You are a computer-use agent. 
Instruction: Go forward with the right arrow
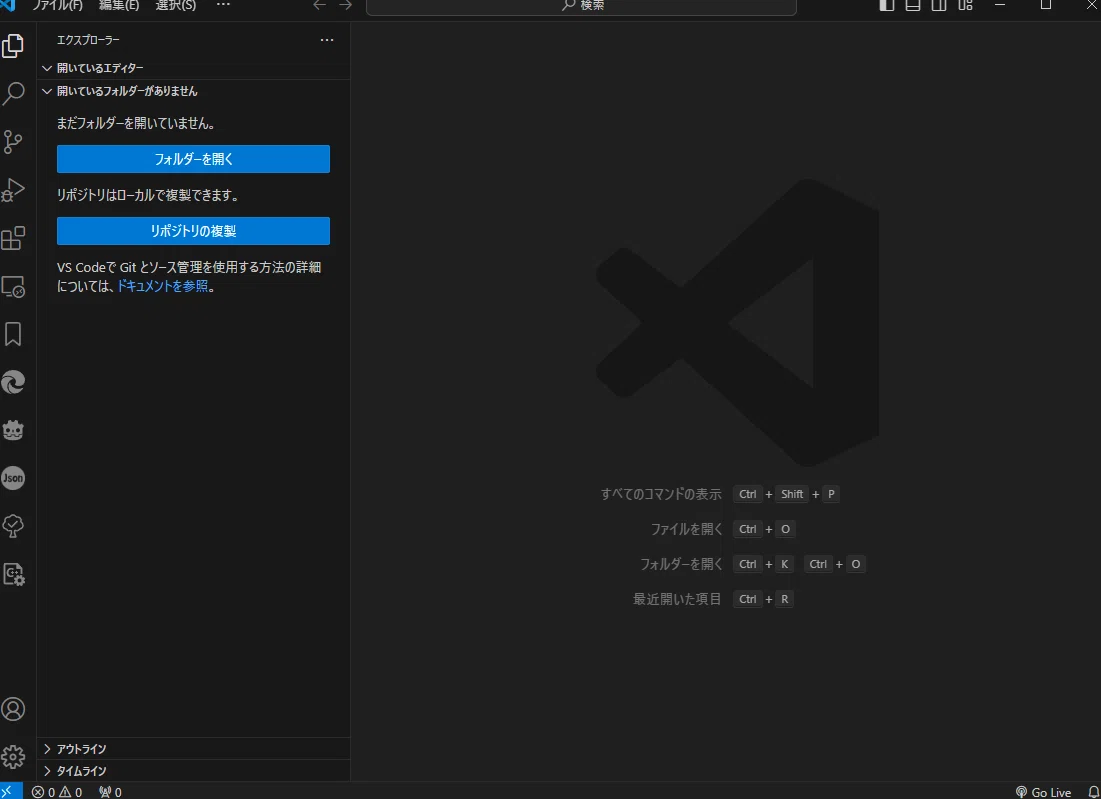coord(345,5)
